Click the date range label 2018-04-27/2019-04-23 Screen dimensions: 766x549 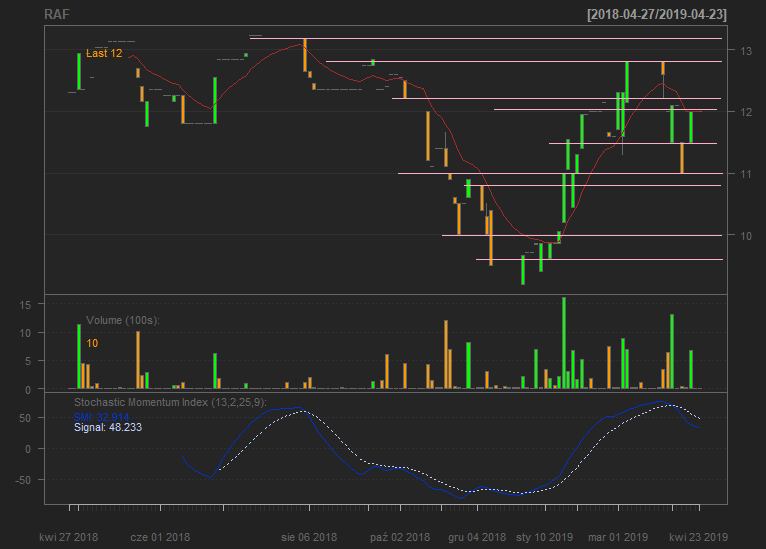[x=657, y=15]
